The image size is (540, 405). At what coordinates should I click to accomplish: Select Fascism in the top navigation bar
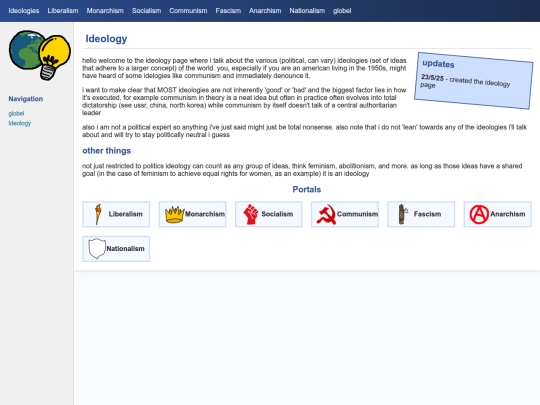[x=228, y=11]
